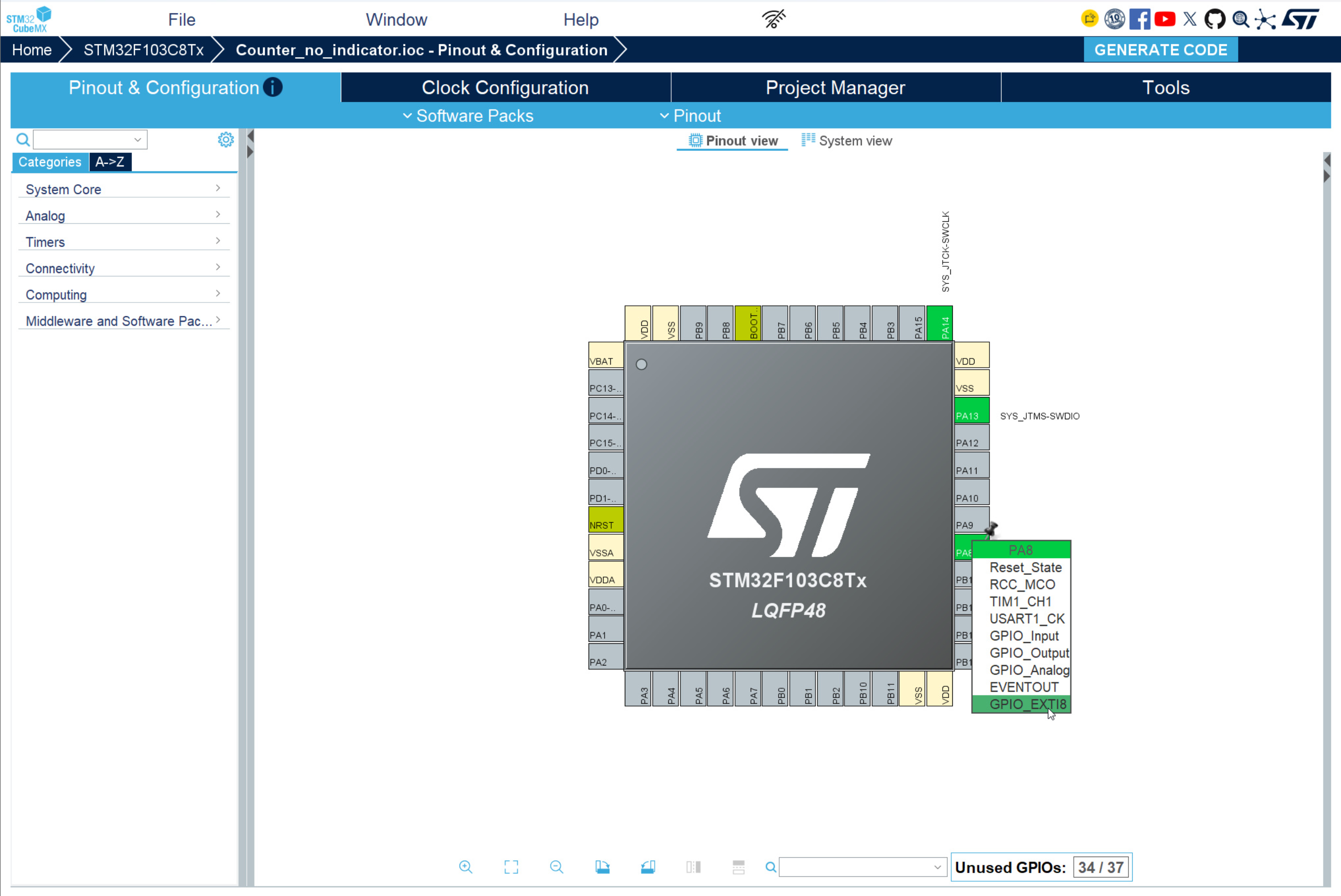Rotate the chip view clockwise
The height and width of the screenshot is (896, 1341).
coord(602,867)
